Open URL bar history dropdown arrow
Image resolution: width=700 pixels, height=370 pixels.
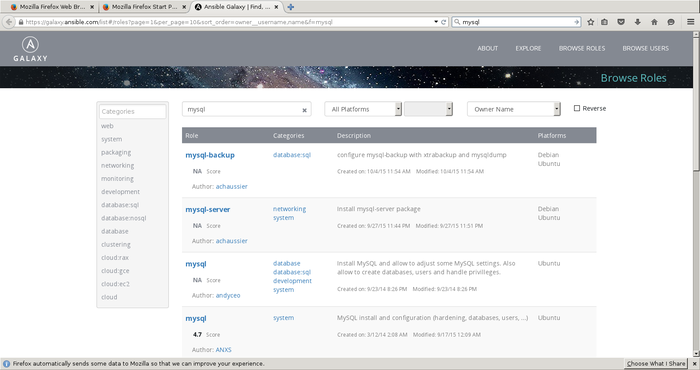pos(436,22)
